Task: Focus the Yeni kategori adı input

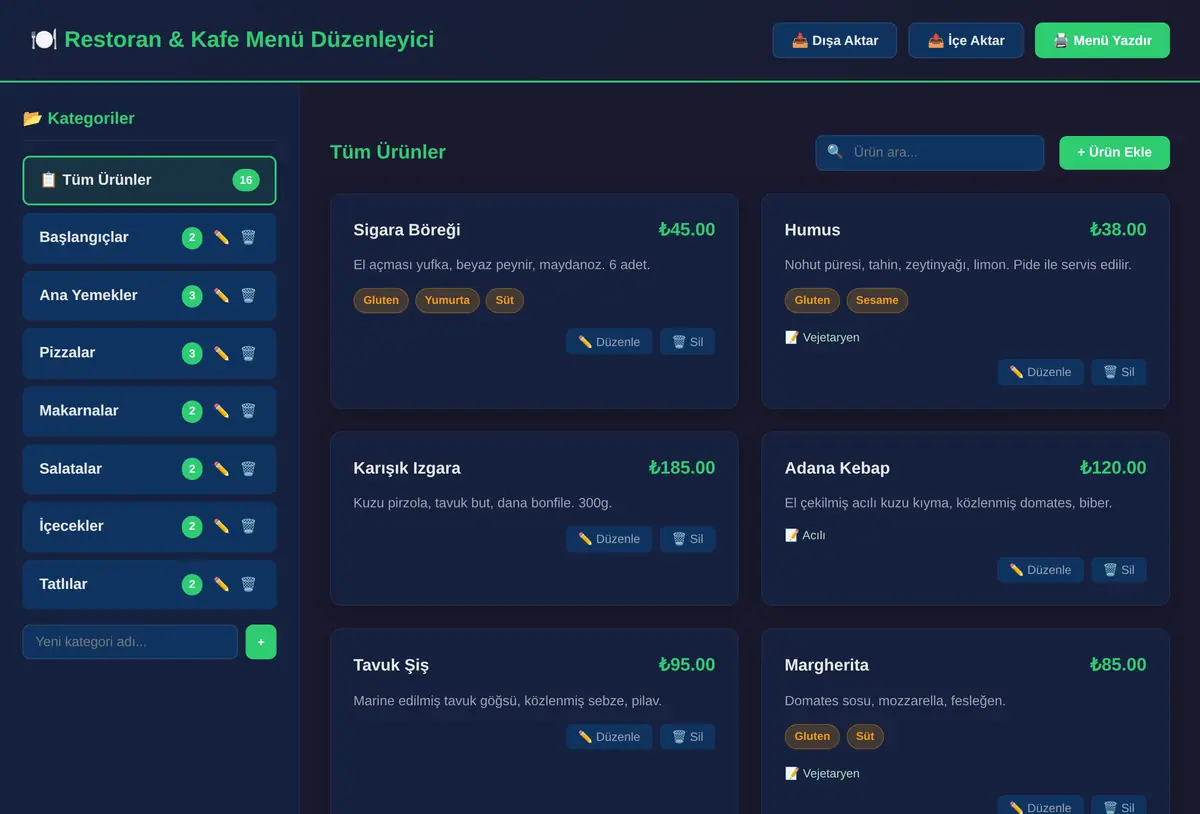Action: tap(130, 642)
